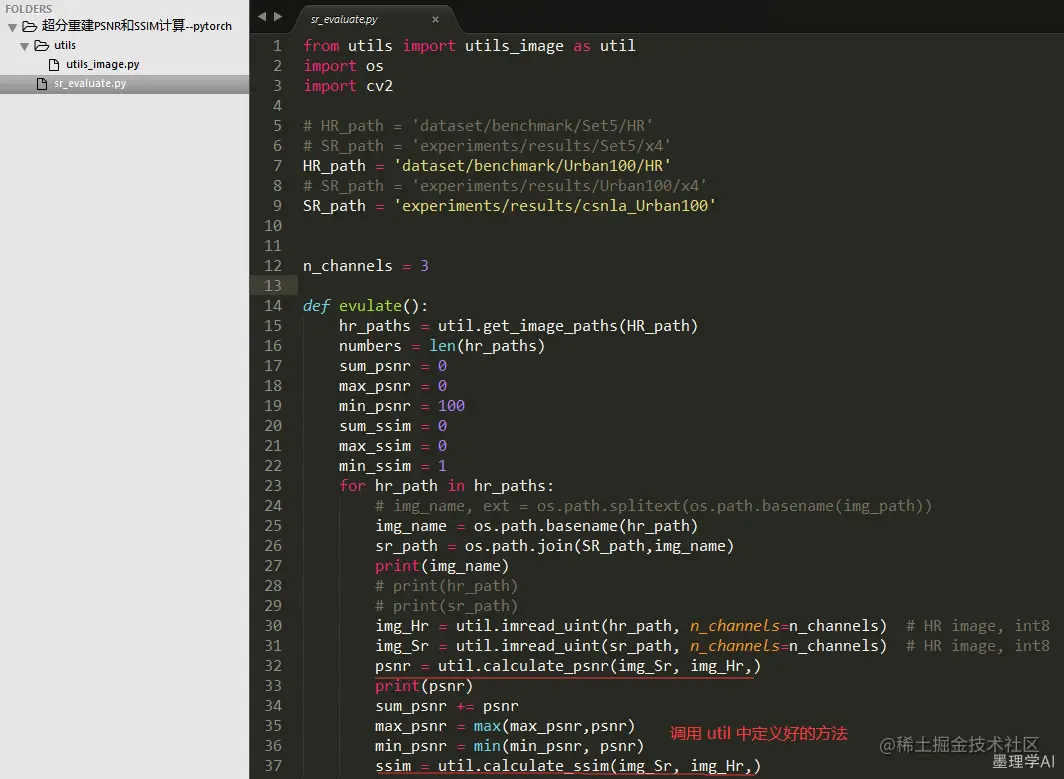Click 'sum_ssim' on line 20
The image size is (1064, 779).
point(375,425)
